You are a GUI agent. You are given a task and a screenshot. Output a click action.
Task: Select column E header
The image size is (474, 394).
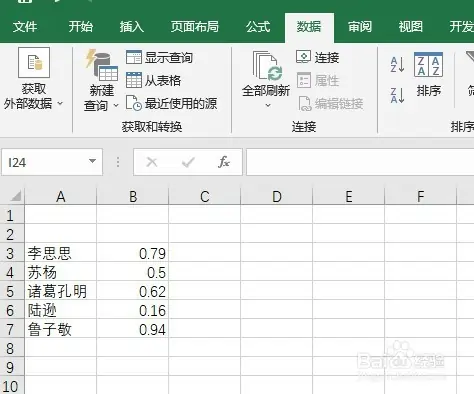point(349,196)
